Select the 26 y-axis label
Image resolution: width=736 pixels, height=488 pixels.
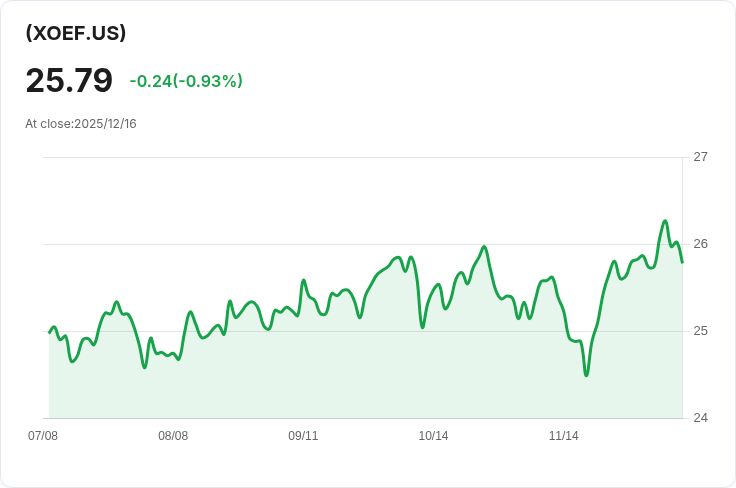click(700, 244)
